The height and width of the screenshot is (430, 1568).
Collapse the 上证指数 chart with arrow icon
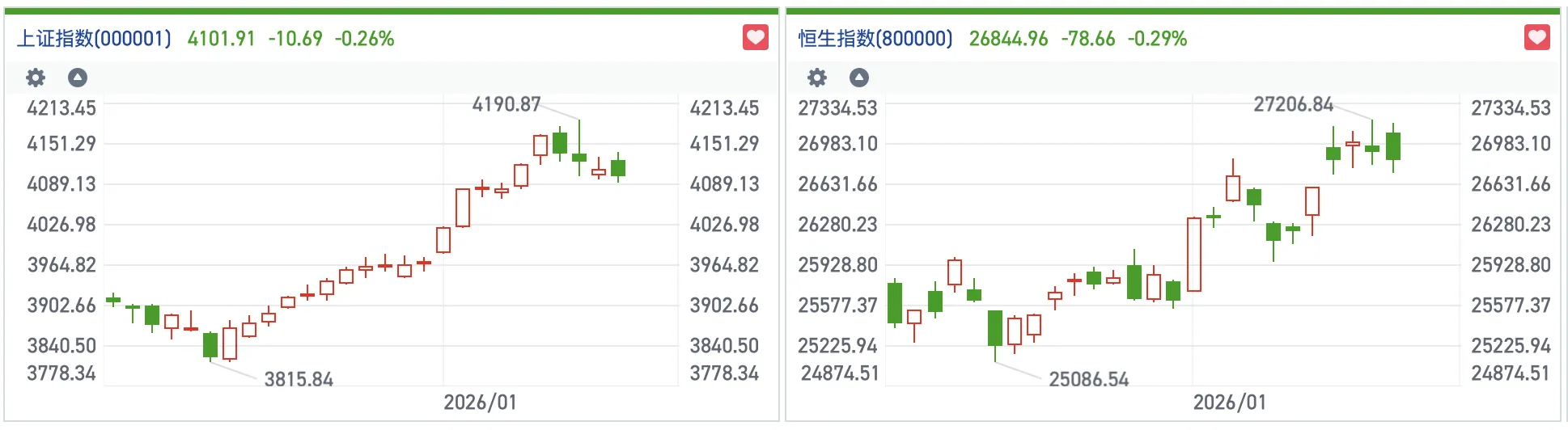tap(78, 78)
